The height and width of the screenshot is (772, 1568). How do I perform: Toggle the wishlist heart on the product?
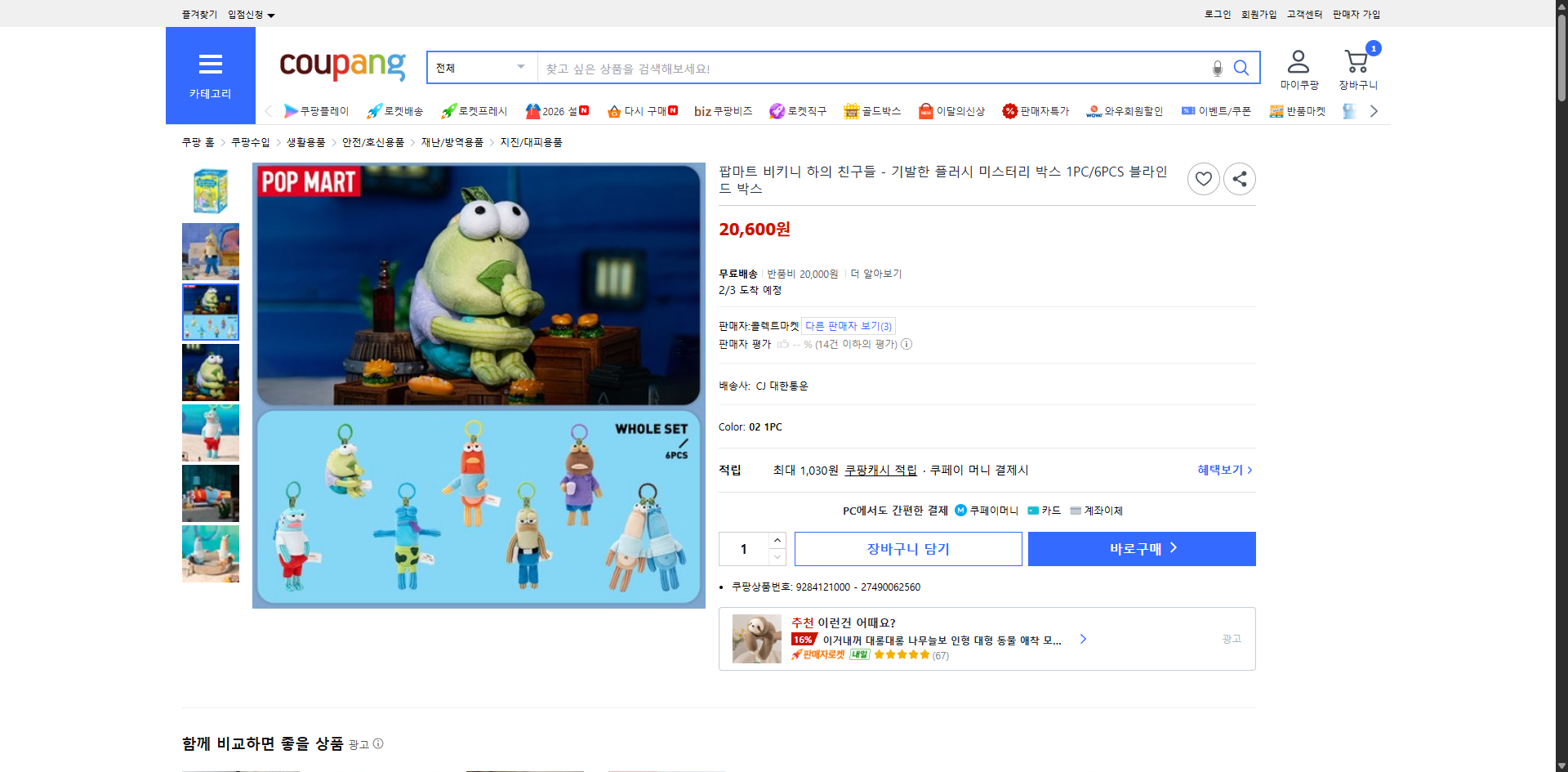[1203, 178]
